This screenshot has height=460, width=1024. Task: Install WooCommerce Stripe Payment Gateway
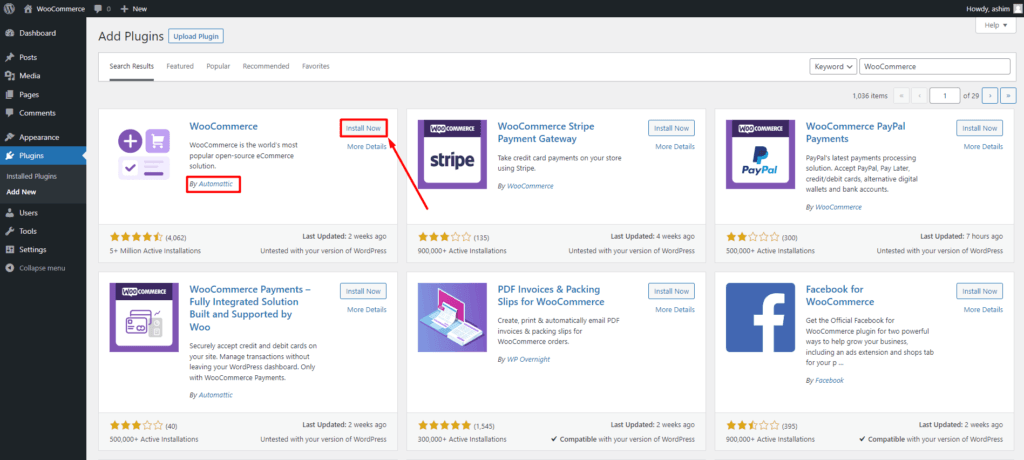tap(671, 128)
